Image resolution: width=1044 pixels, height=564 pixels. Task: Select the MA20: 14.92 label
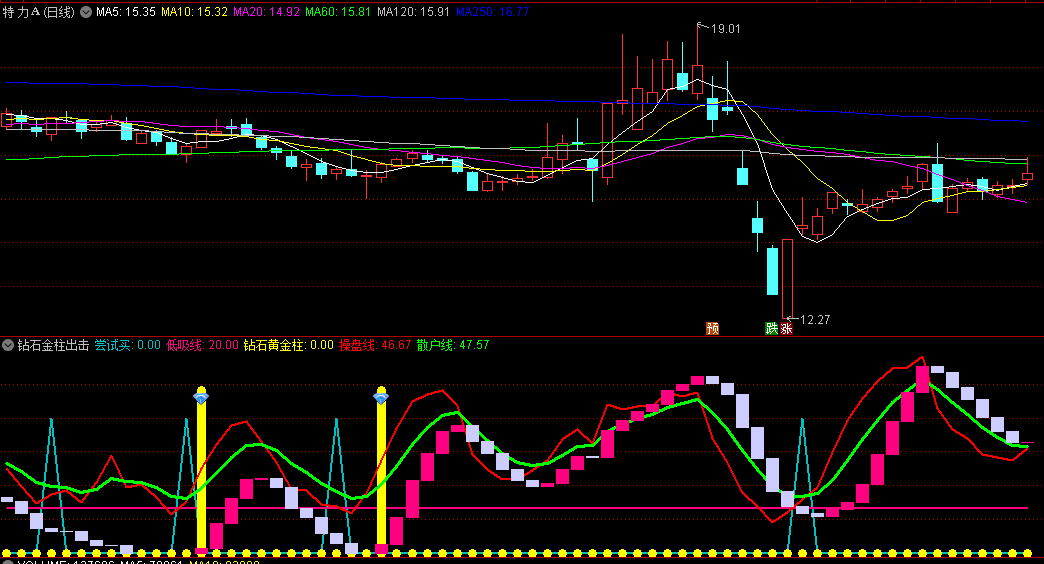point(266,12)
